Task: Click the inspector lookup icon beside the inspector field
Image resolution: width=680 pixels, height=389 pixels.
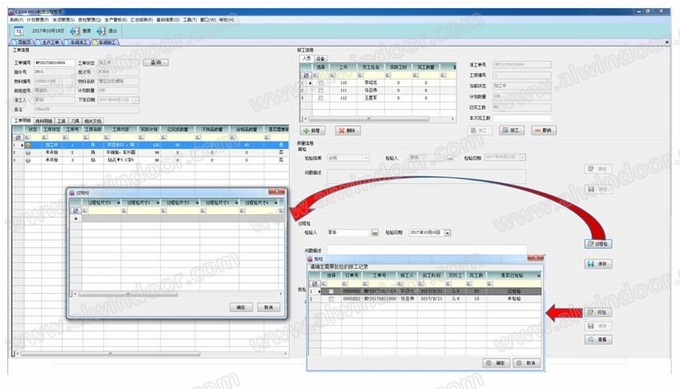Action: pos(375,233)
